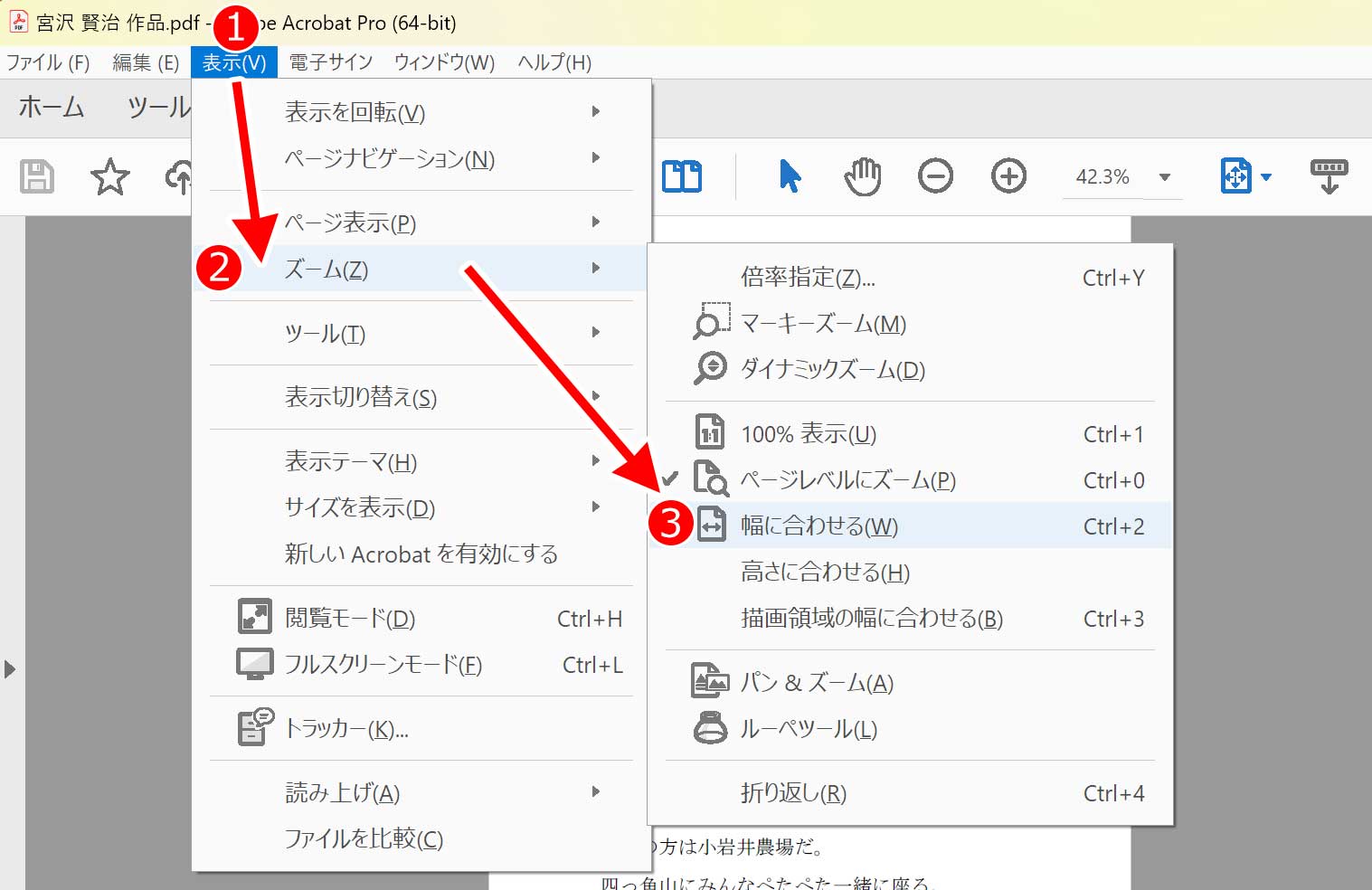
Task: Open パン & ズーム(A) tool
Action: [910, 682]
